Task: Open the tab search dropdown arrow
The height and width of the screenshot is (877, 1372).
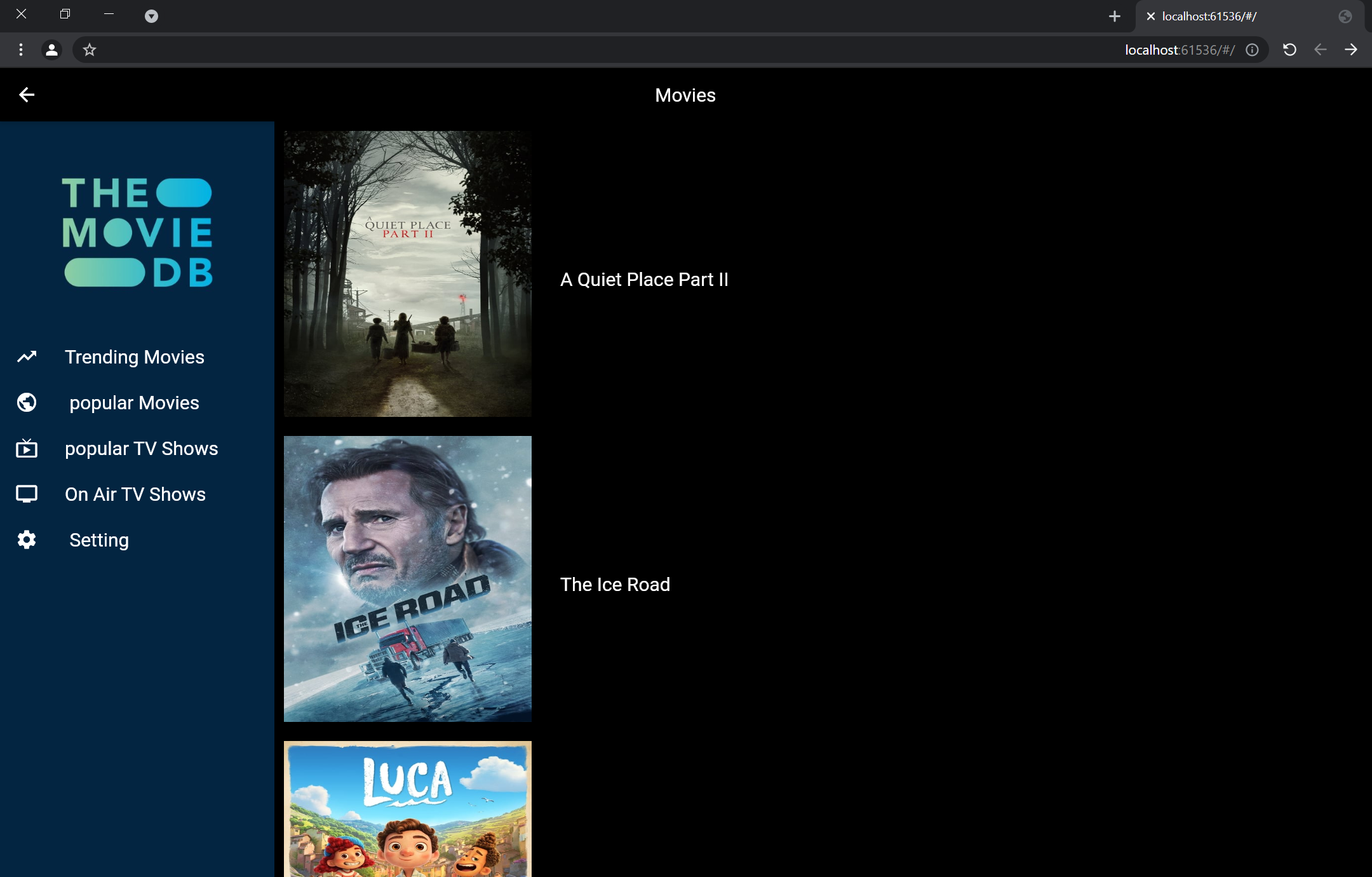Action: point(151,16)
